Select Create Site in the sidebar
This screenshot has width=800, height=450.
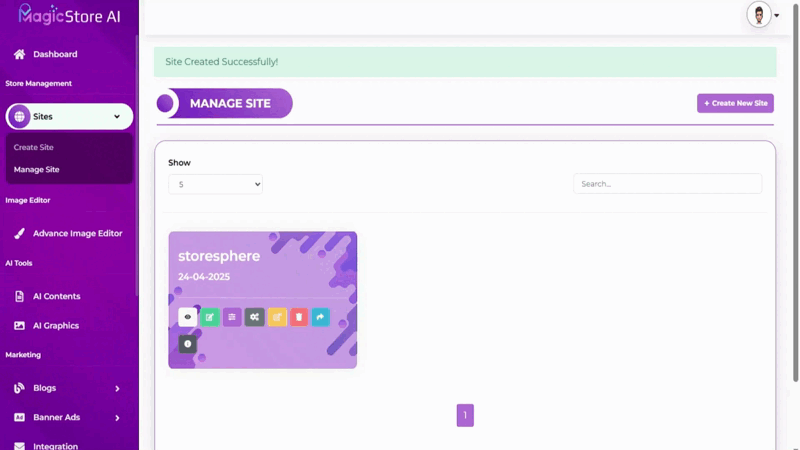pos(34,147)
